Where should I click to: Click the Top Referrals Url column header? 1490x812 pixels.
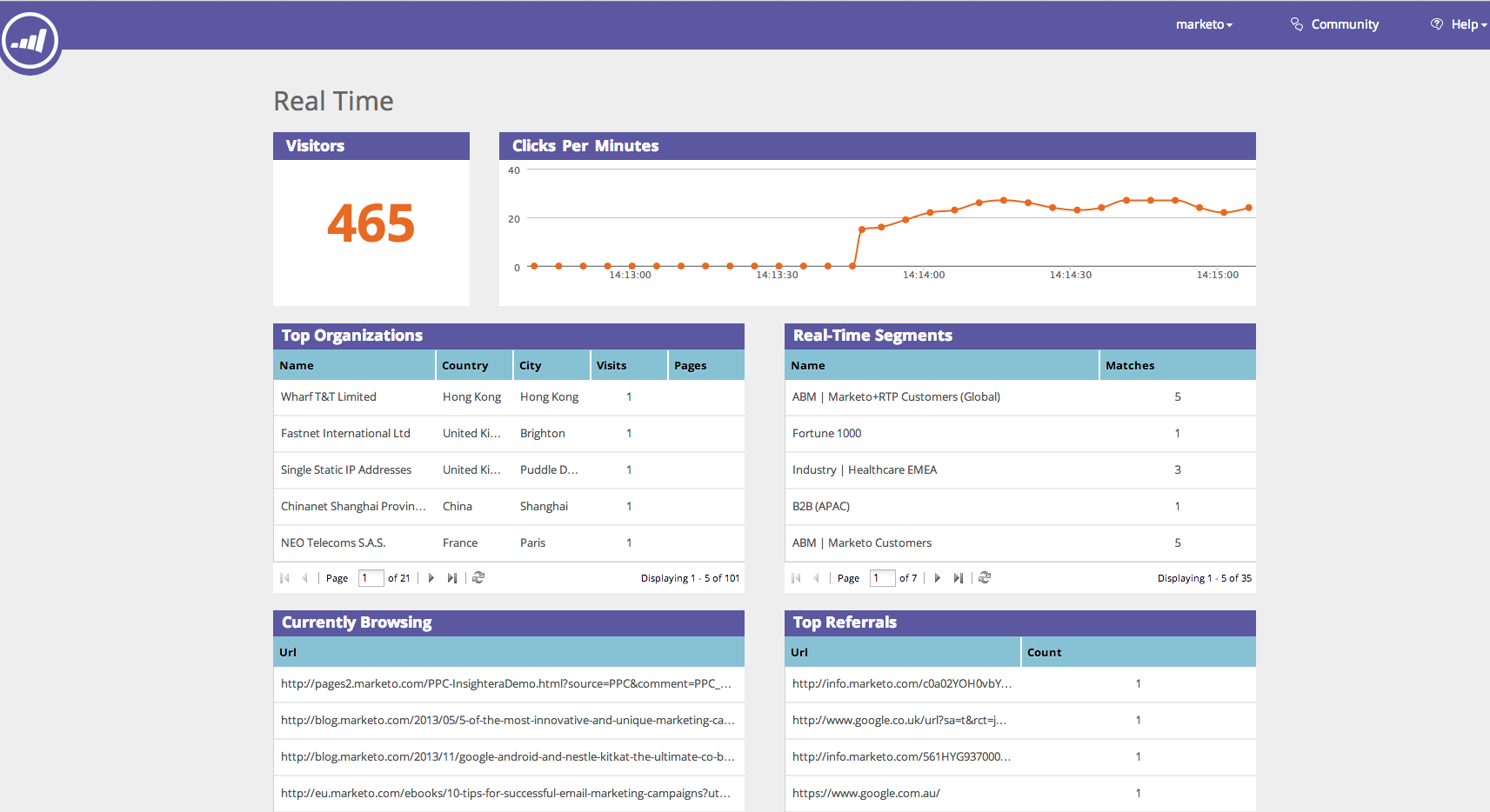(903, 652)
